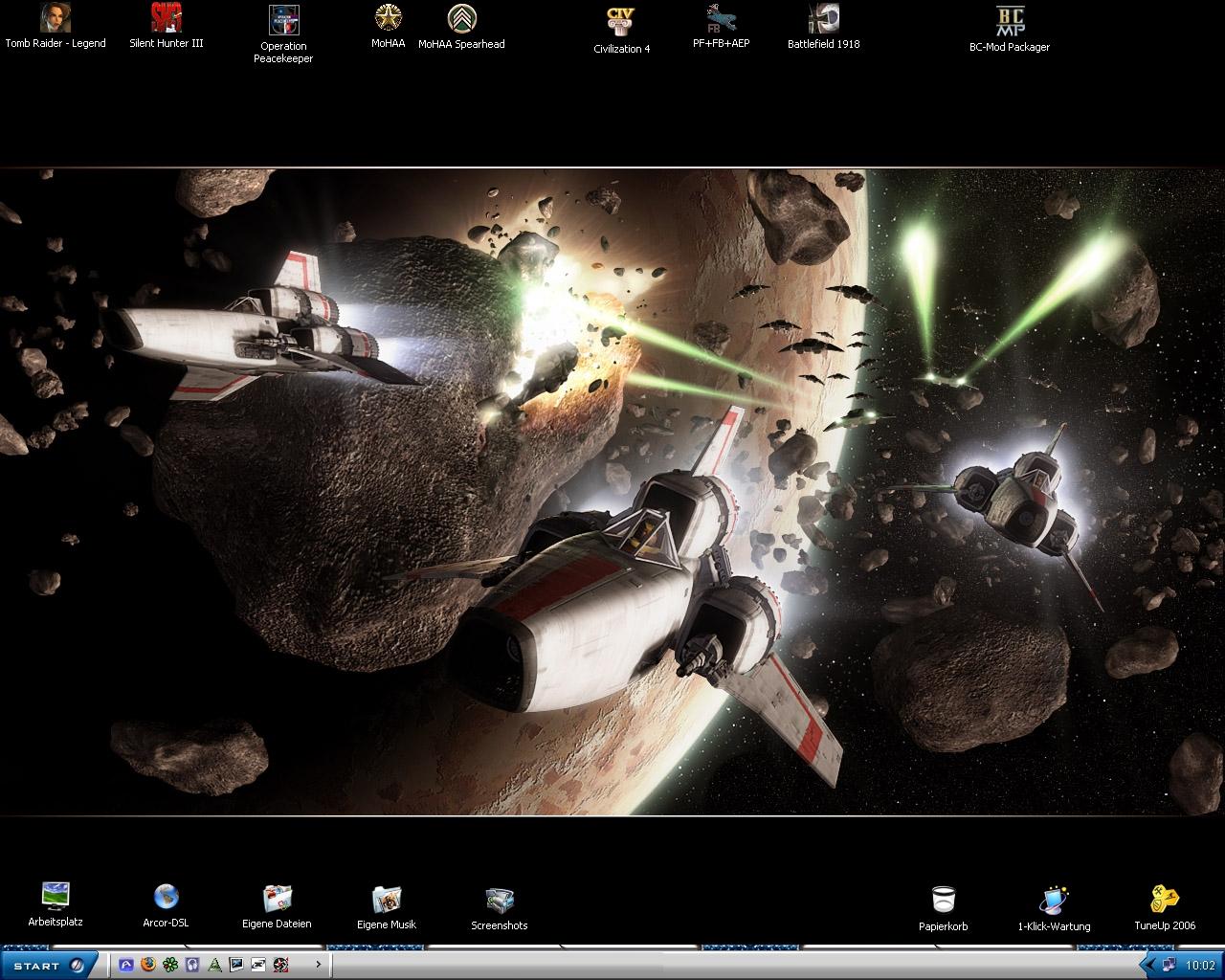Open the headphones icon in quick launch
1225x980 pixels.
191,965
